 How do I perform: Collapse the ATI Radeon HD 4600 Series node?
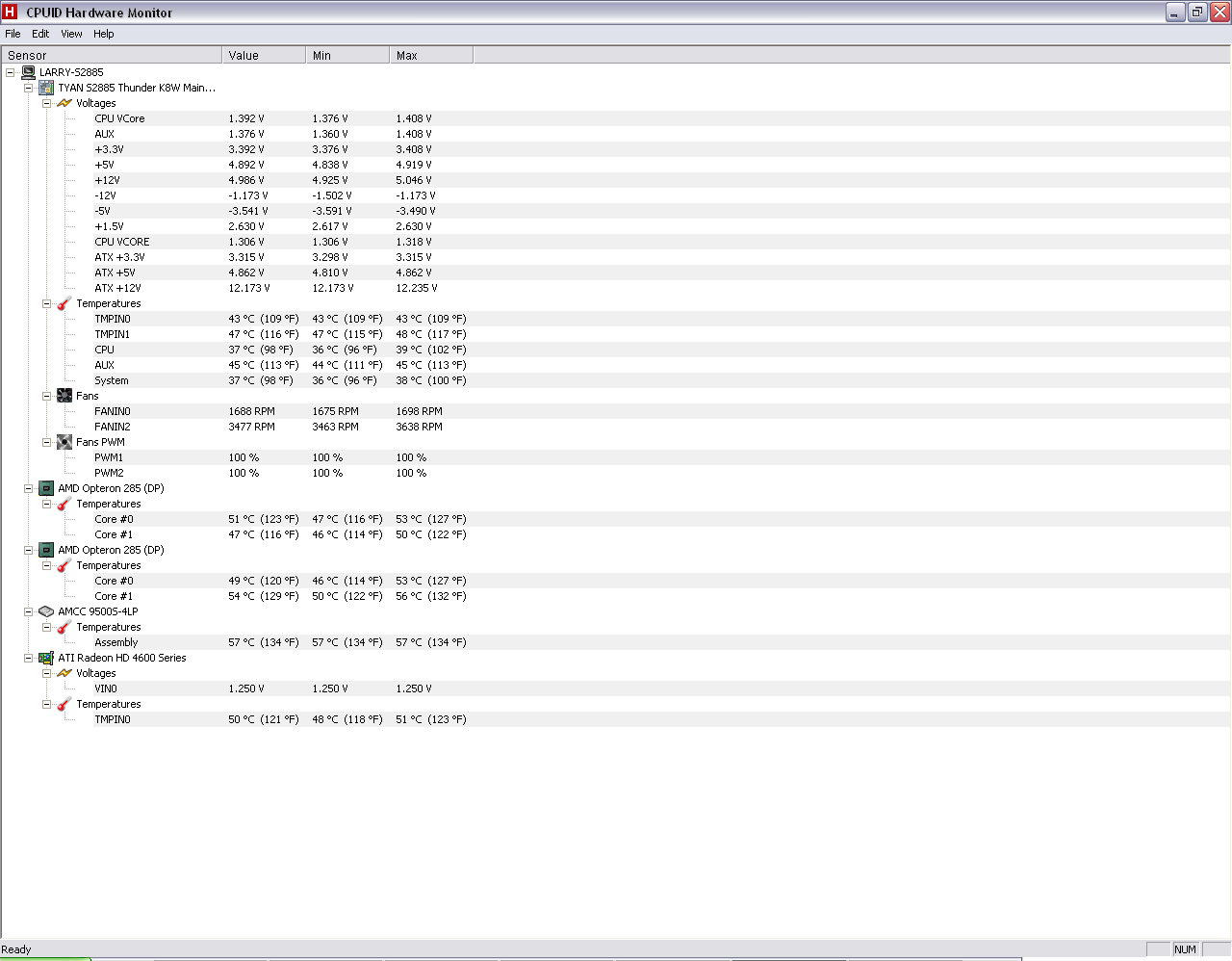(x=29, y=658)
